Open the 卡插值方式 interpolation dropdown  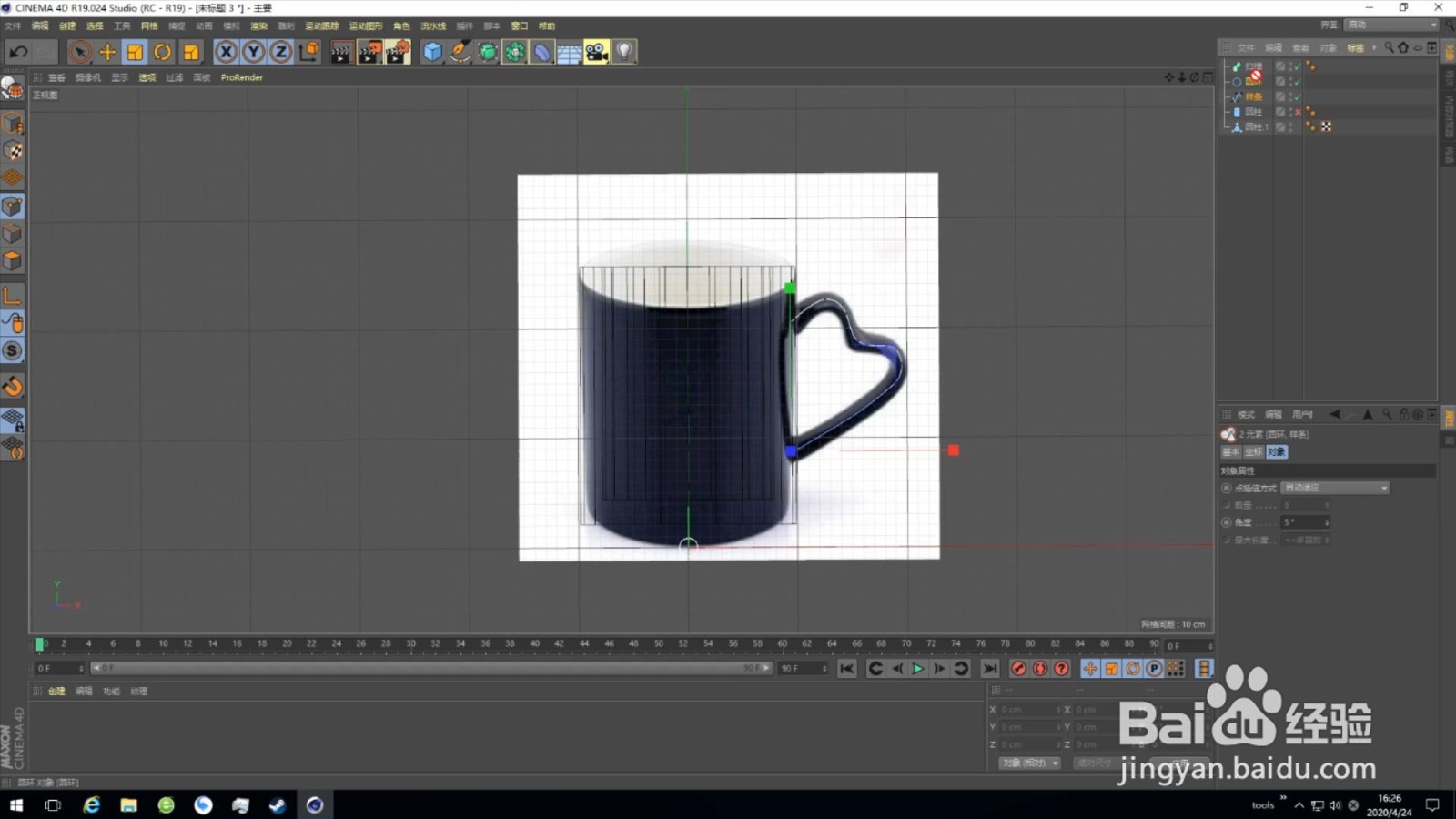click(1334, 488)
